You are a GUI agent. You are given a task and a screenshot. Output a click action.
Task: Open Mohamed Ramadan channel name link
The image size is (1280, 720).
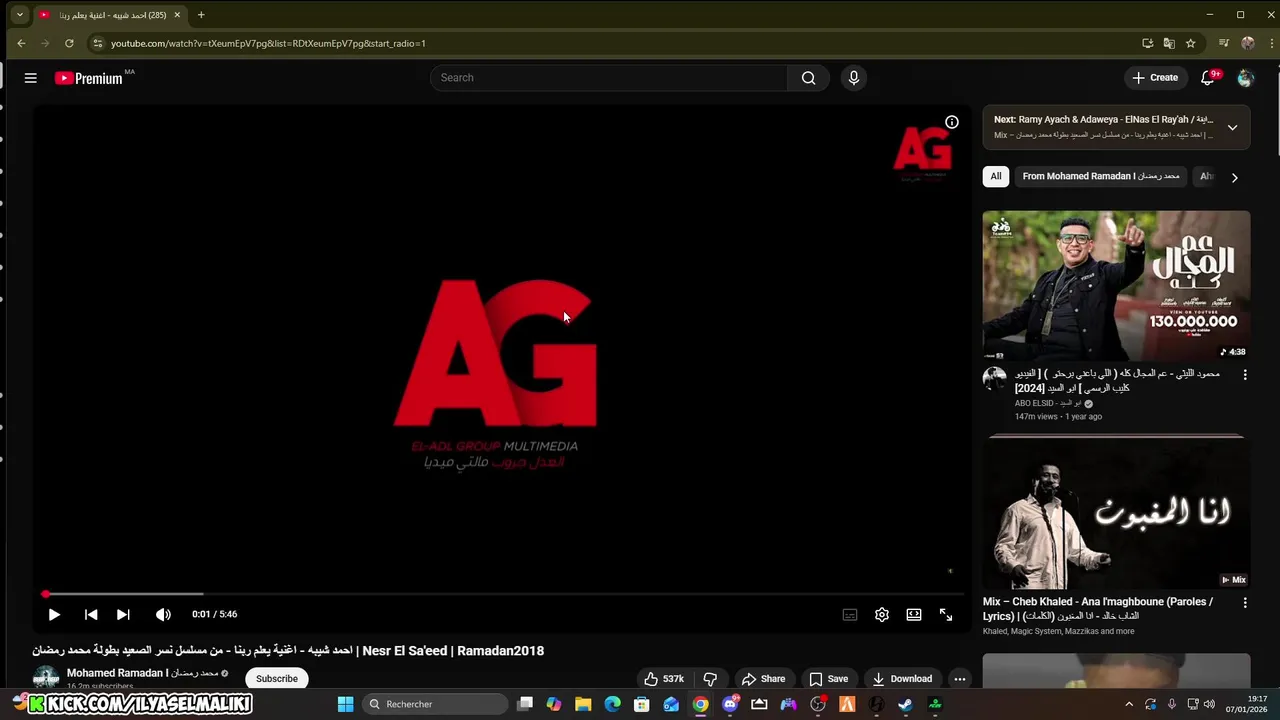[x=142, y=673]
